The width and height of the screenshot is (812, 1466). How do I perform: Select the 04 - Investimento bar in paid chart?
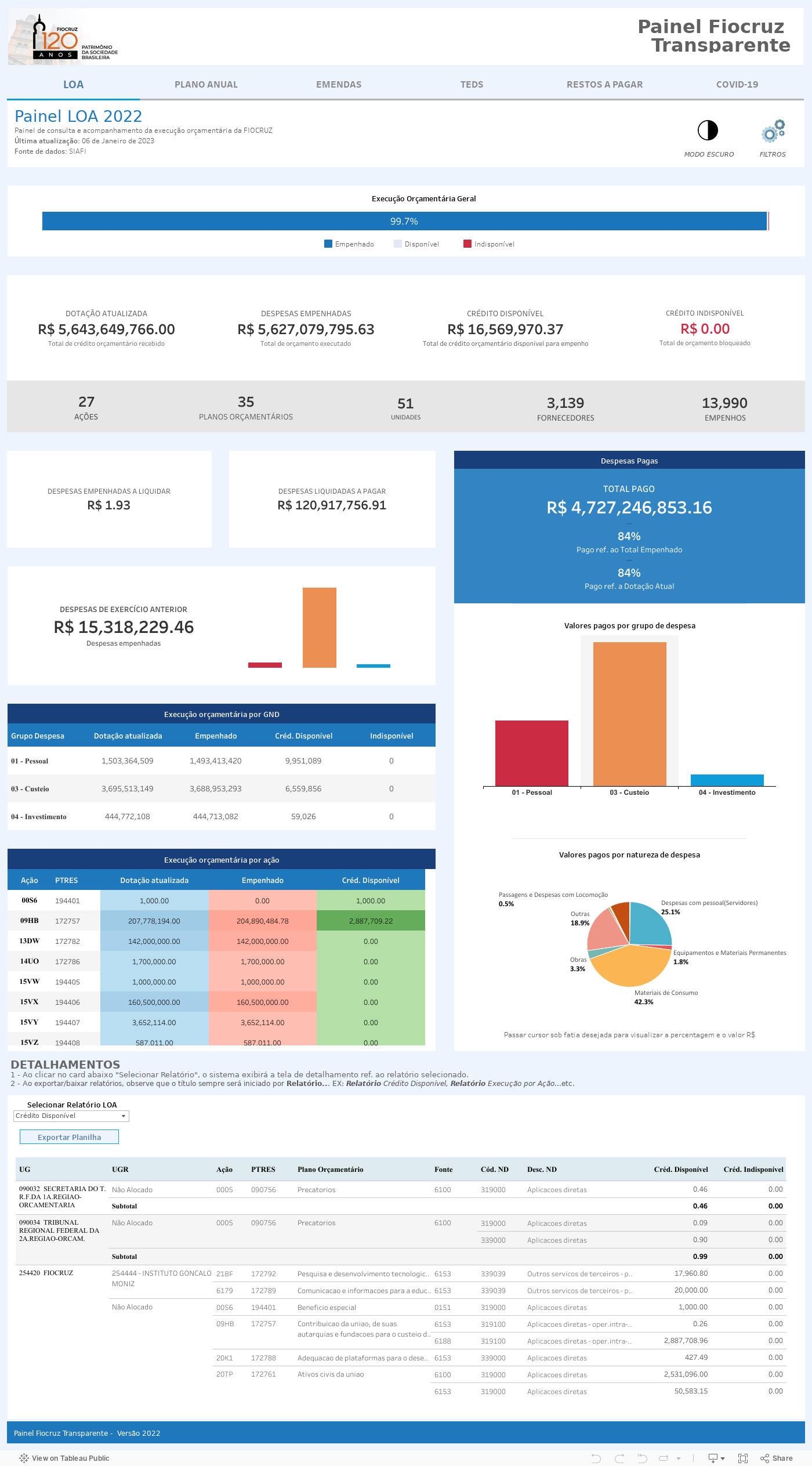coord(727,780)
